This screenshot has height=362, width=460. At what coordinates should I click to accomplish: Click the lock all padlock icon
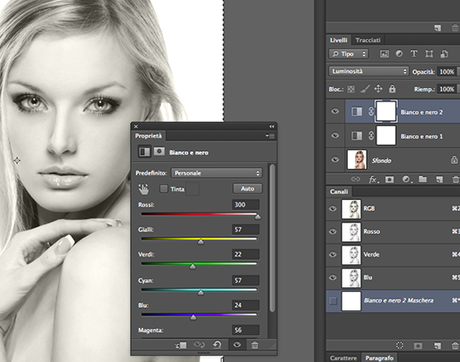click(392, 89)
